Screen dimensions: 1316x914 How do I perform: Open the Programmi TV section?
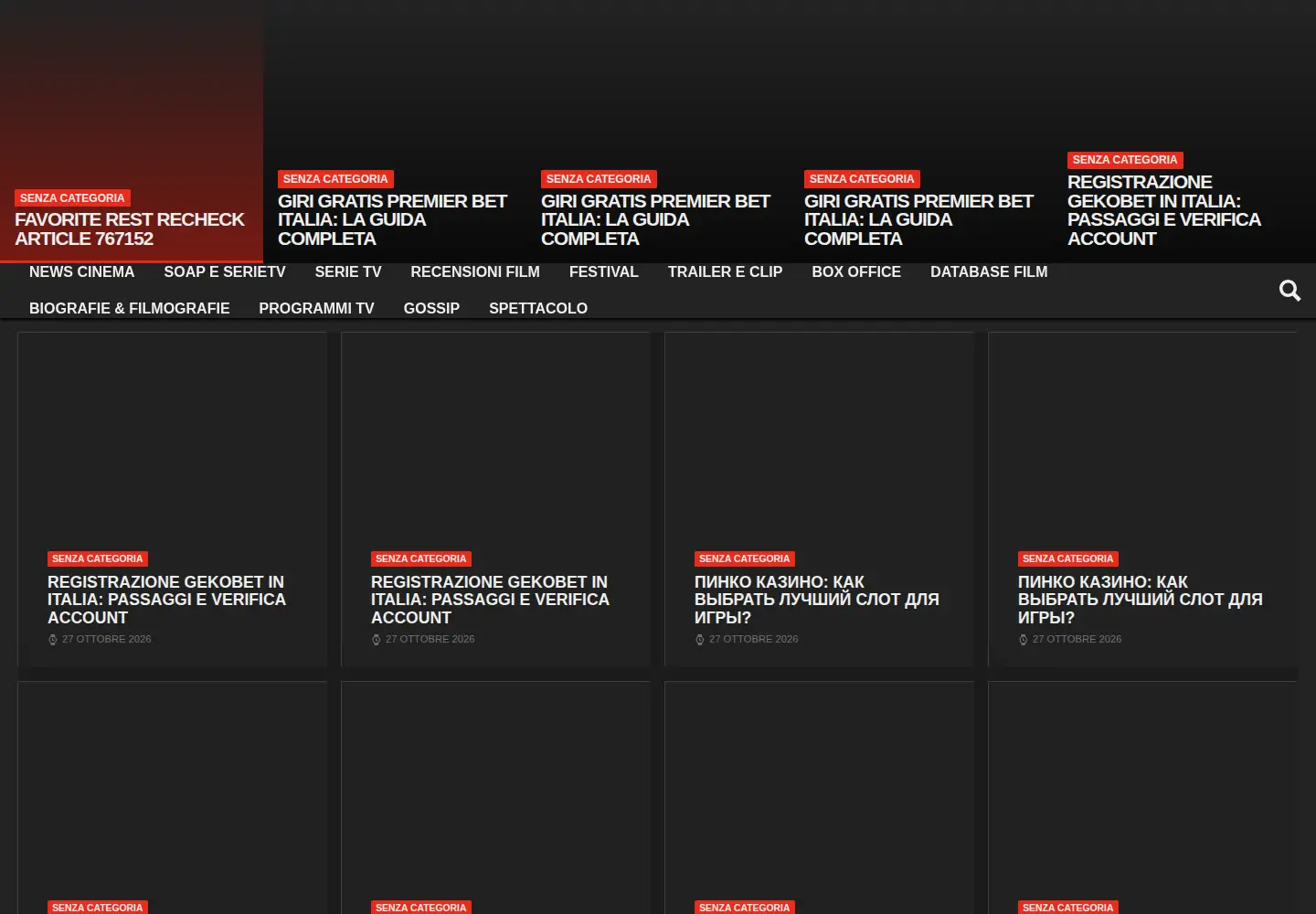[x=316, y=309]
